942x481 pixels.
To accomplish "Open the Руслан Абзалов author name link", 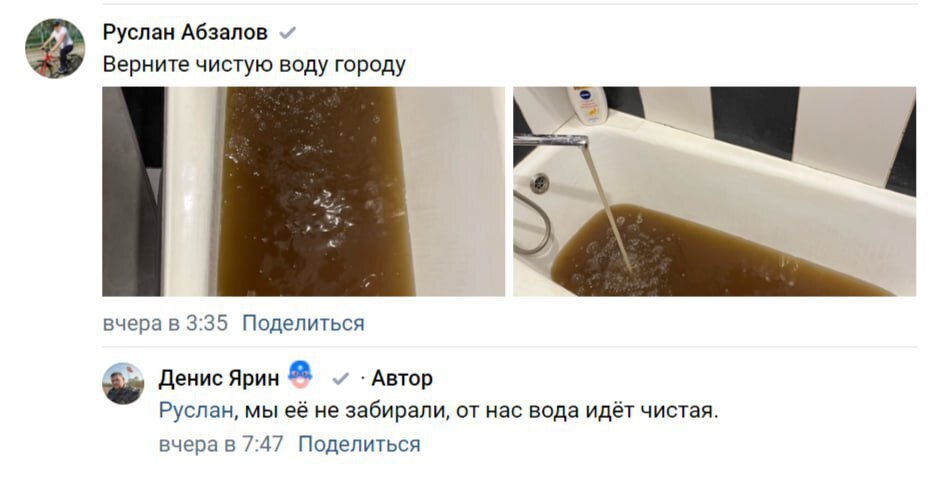I will point(185,32).
